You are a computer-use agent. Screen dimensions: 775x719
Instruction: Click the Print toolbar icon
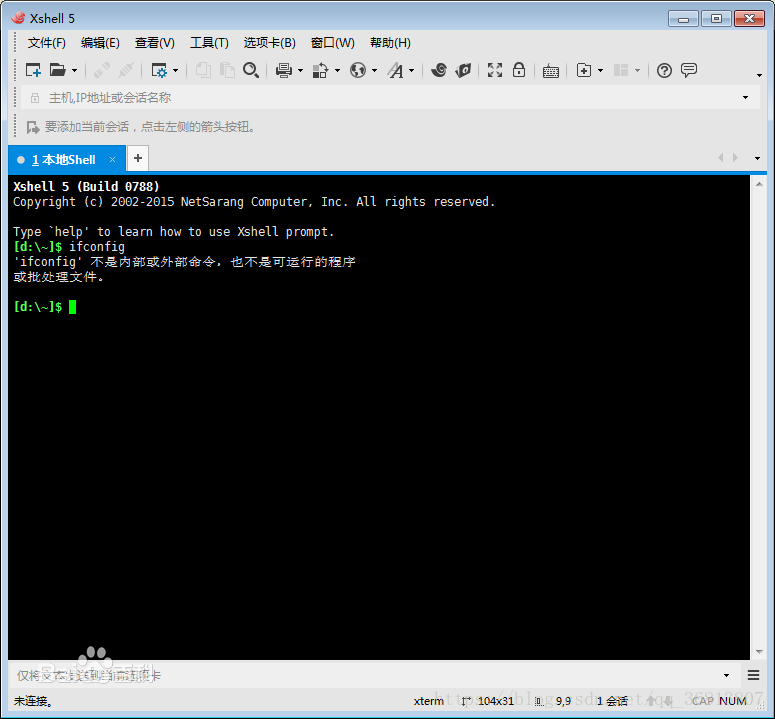[284, 70]
